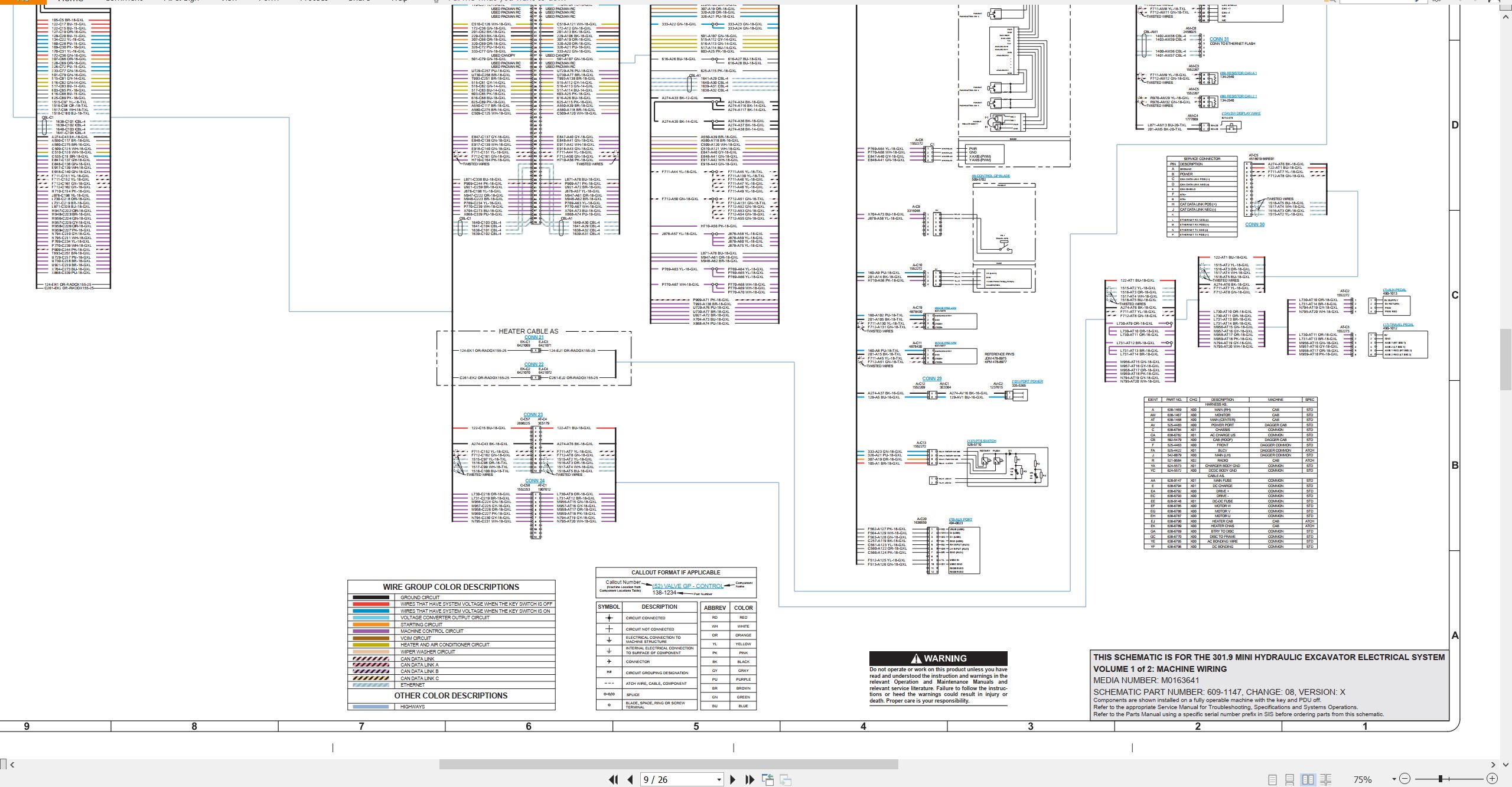Go to the first page
Image resolution: width=1512 pixels, height=787 pixels.
613,780
